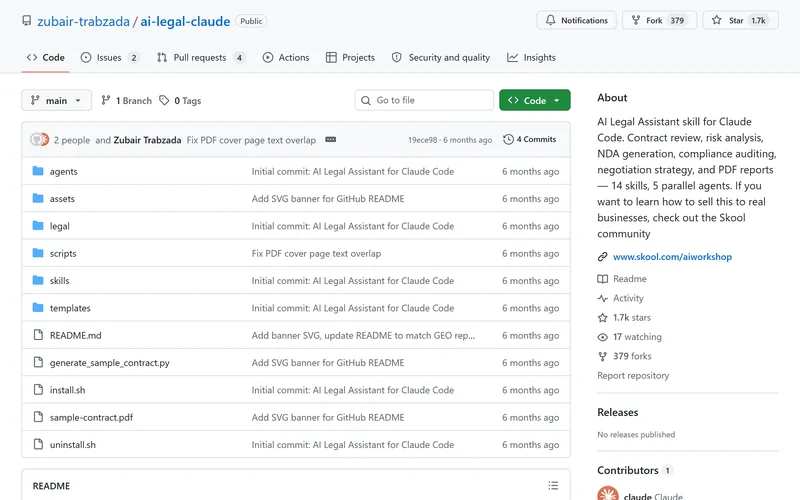This screenshot has height=500, width=800.
Task: Switch to the Code tab
Action: click(x=46, y=58)
